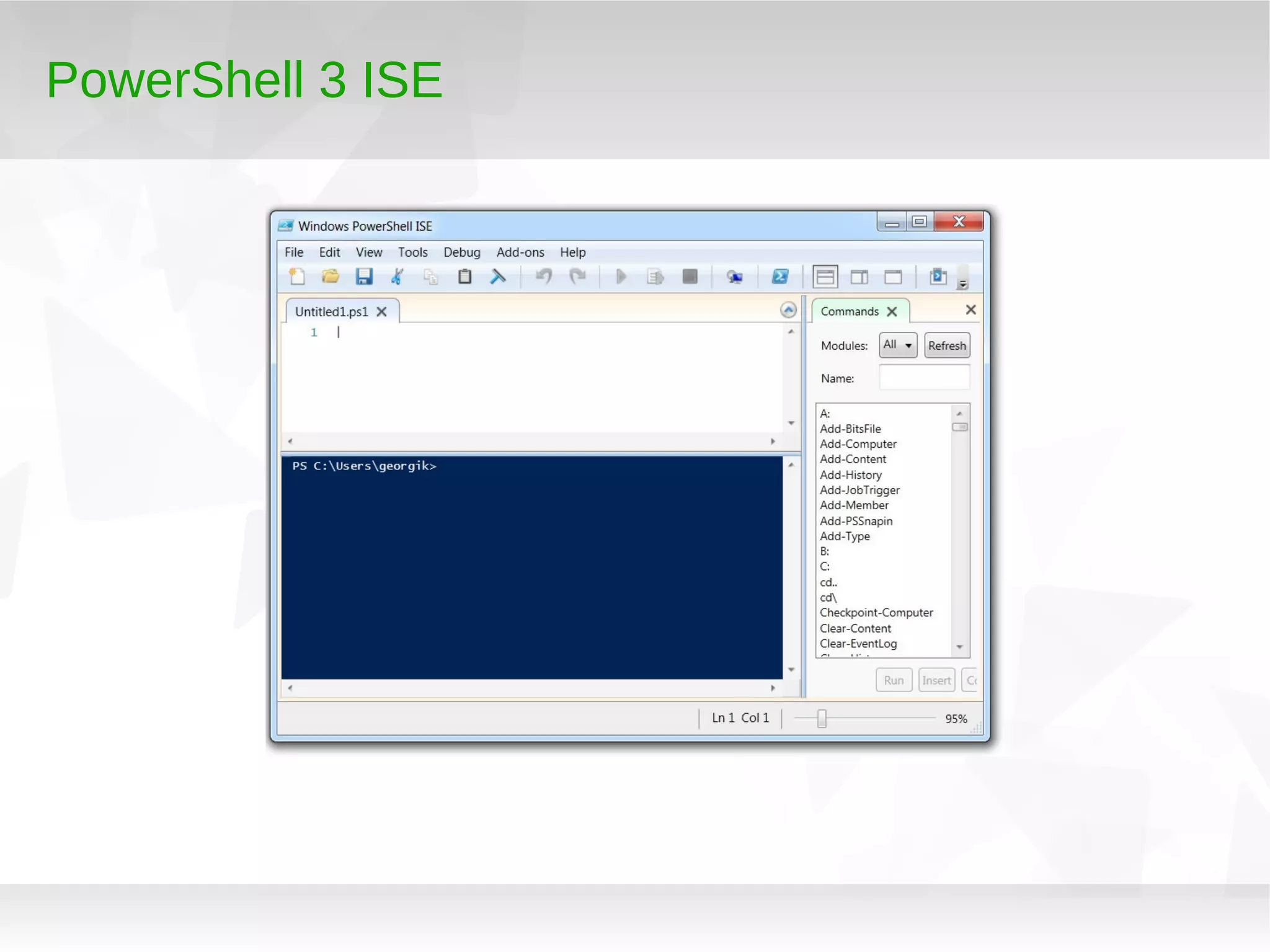Image resolution: width=1270 pixels, height=952 pixels.
Task: Select A: in the command list
Action: pos(825,414)
